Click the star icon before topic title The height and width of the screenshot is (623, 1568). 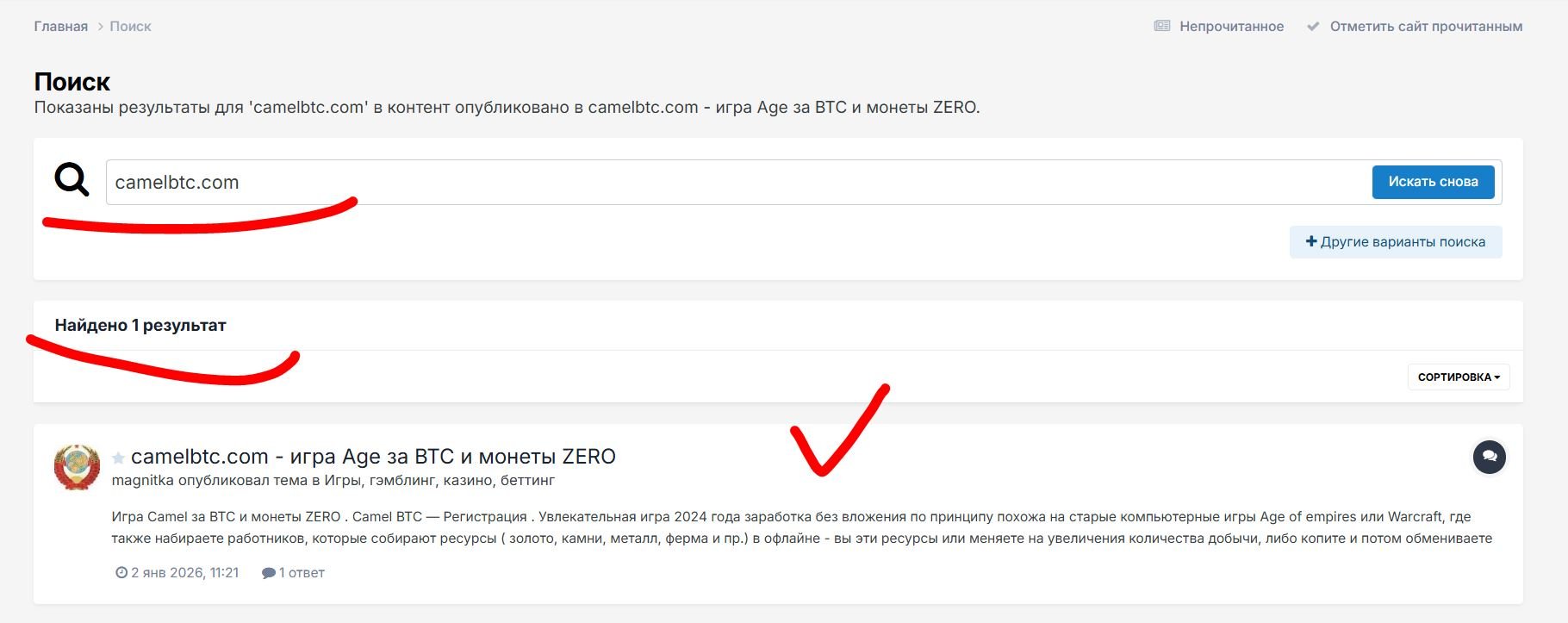[119, 458]
